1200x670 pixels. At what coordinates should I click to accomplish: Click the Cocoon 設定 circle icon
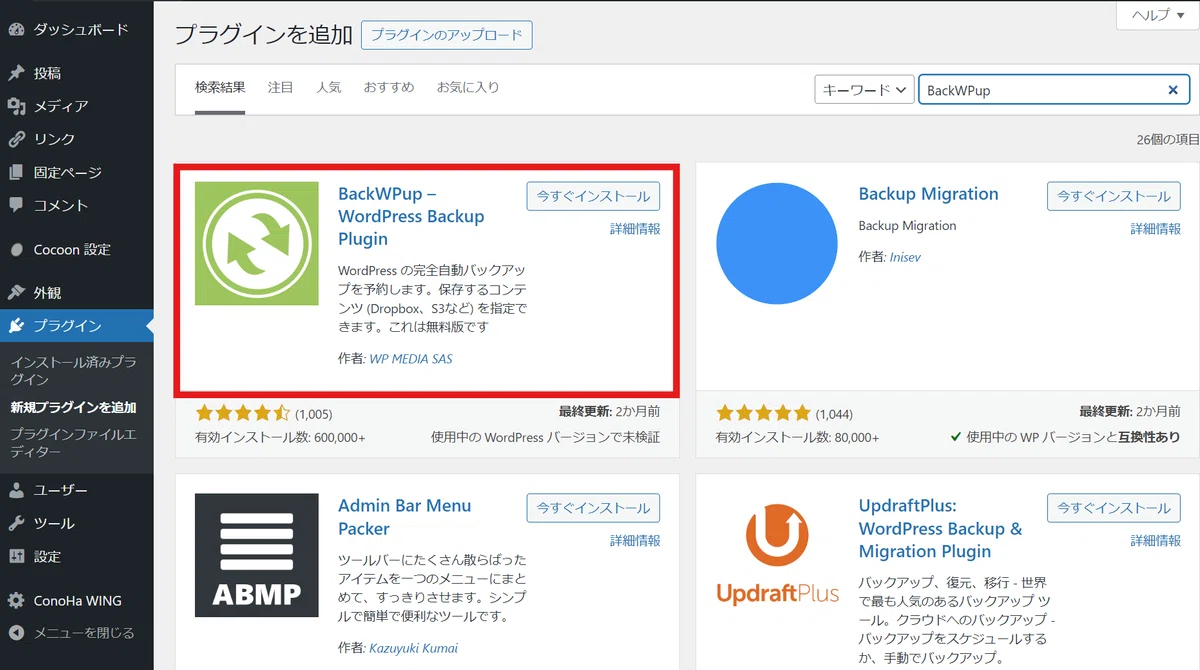16,249
